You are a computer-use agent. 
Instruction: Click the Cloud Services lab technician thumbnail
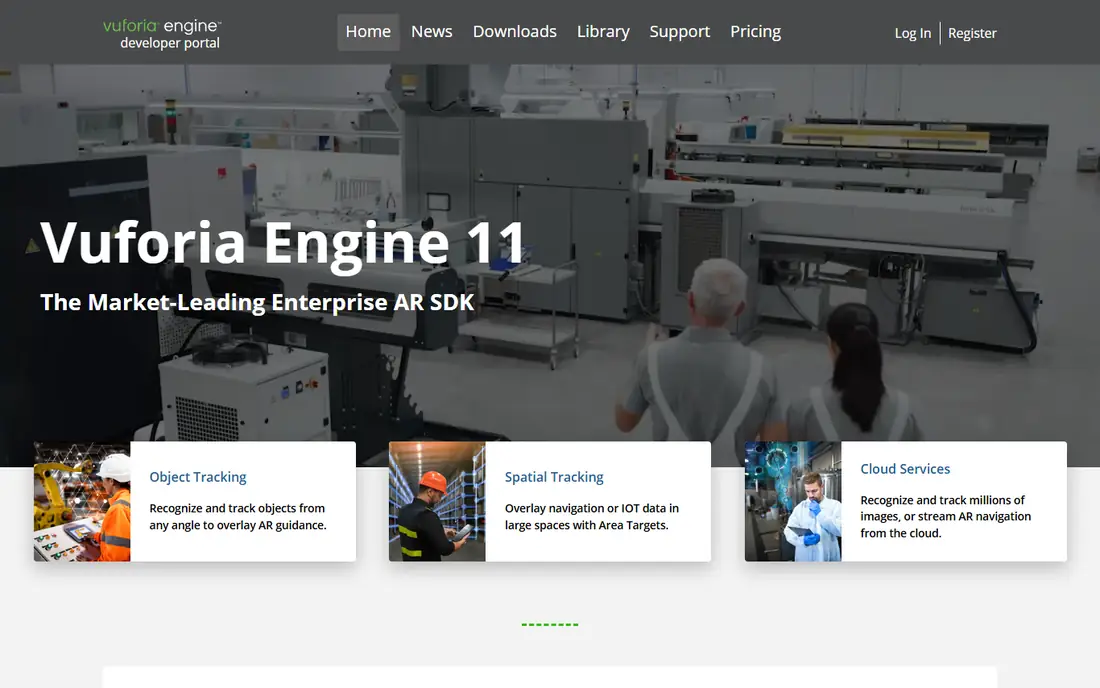point(793,501)
